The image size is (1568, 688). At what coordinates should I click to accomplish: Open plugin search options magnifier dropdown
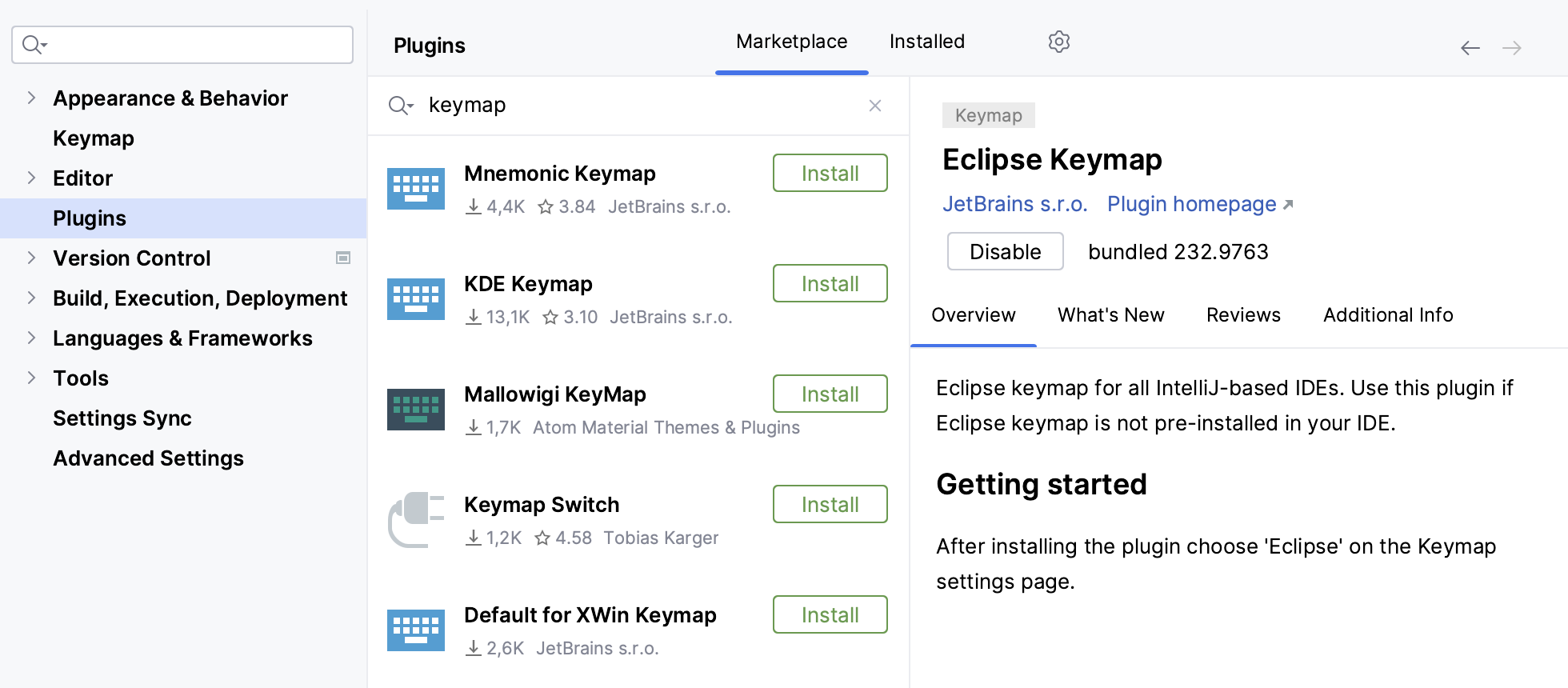(401, 106)
